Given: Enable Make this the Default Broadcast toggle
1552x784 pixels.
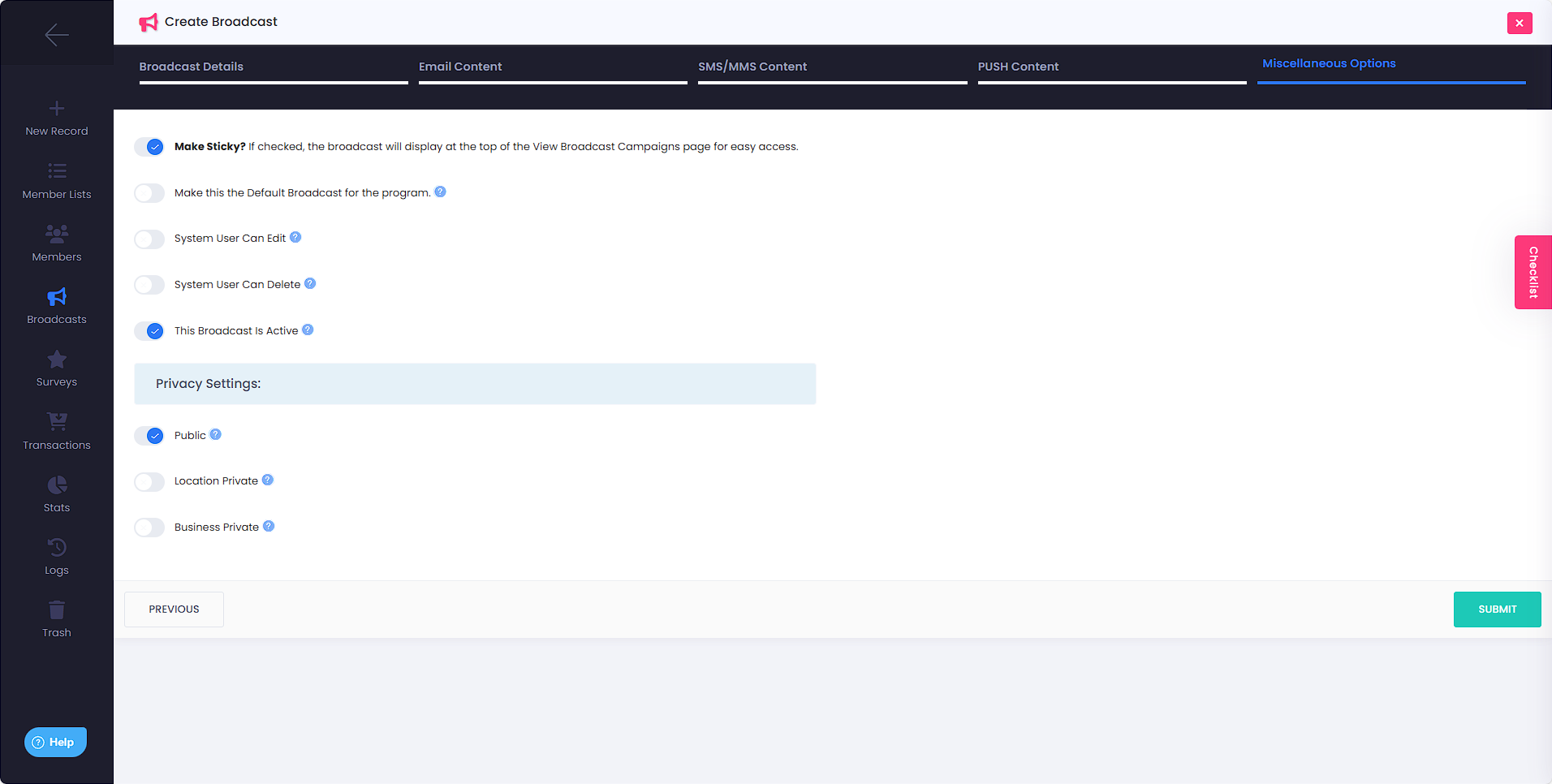Looking at the screenshot, I should point(149,193).
